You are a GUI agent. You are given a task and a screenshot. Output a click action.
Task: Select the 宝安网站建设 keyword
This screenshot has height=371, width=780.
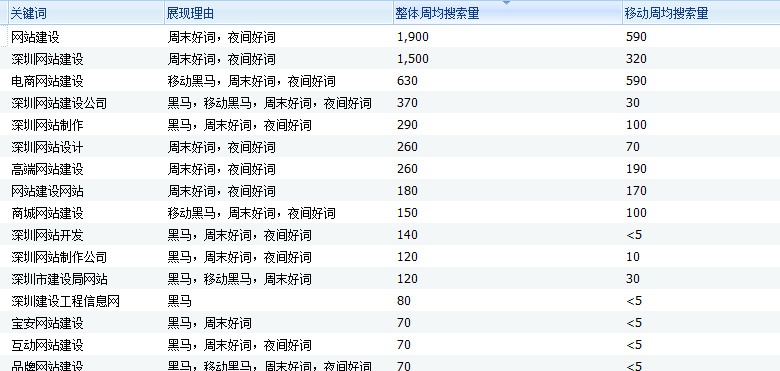coord(47,323)
